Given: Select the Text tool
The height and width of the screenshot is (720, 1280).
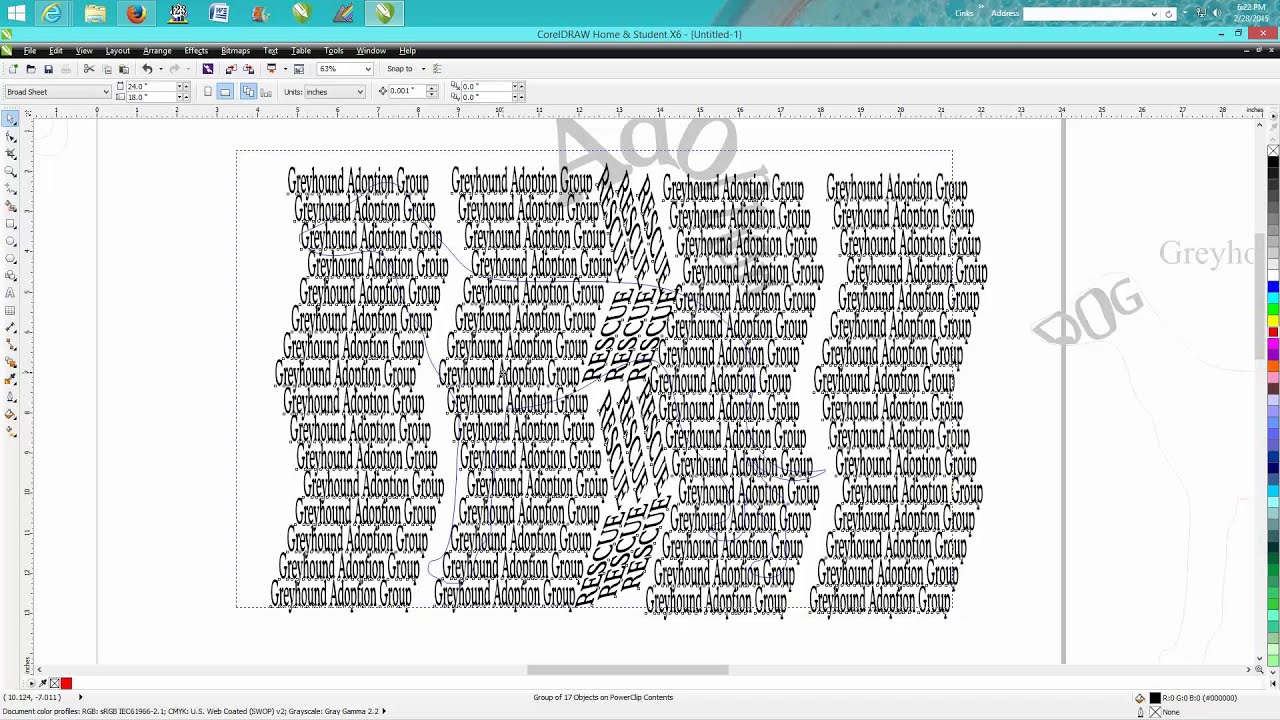Looking at the screenshot, I should [11, 293].
